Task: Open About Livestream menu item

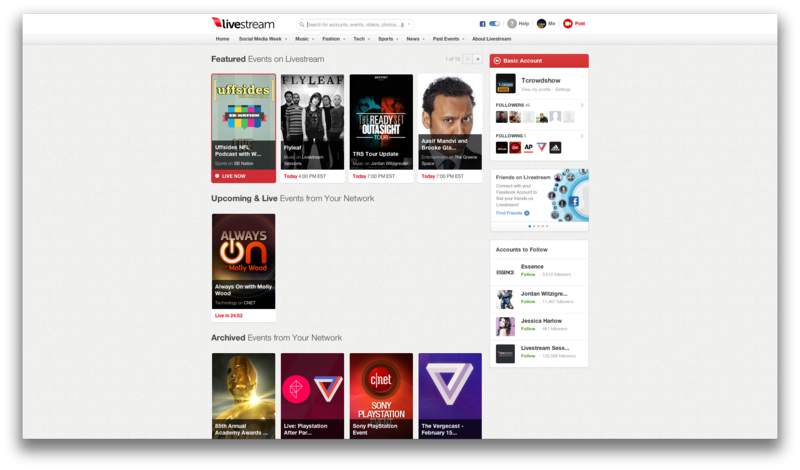Action: click(491, 39)
